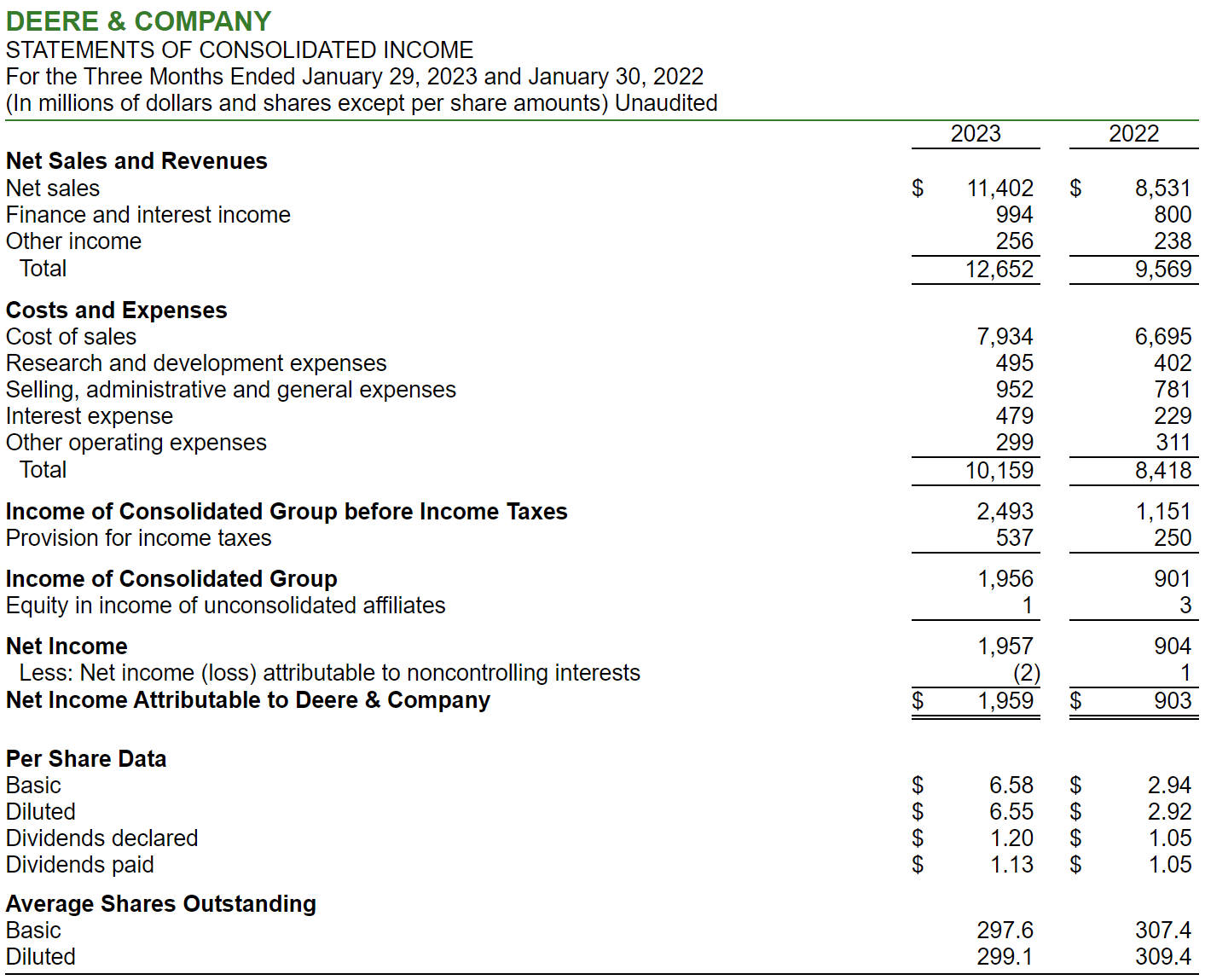
Task: Click Cost of sales value 6,695
Action: tap(1162, 336)
